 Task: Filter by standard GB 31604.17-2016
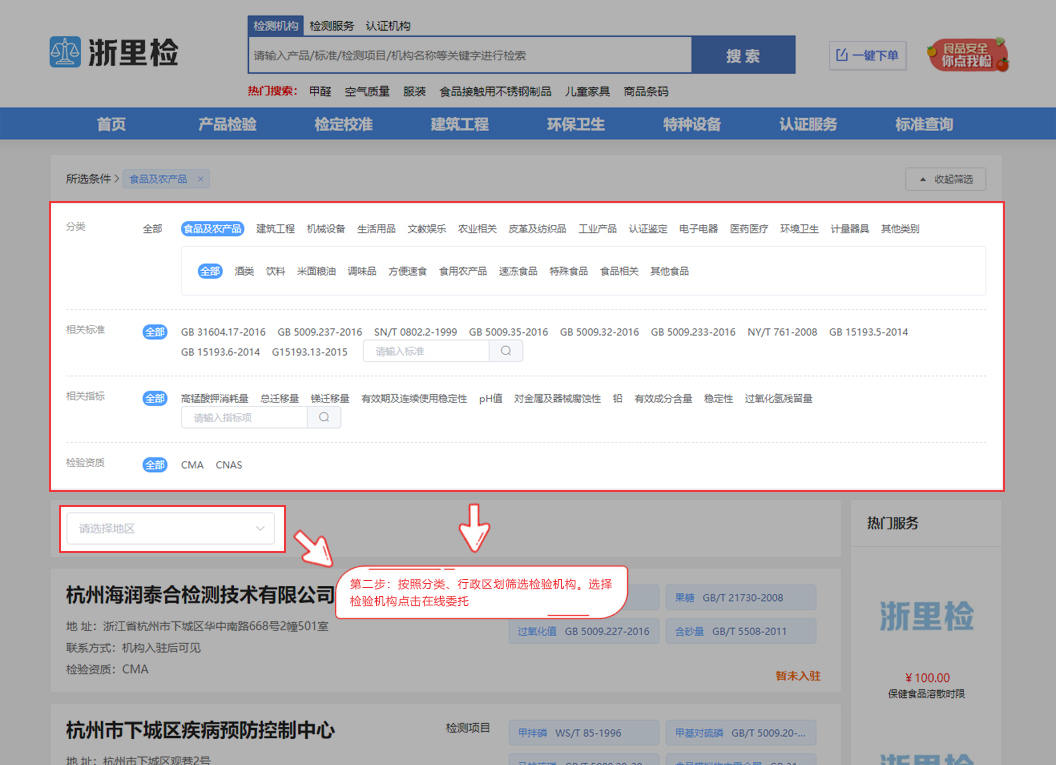coord(223,332)
